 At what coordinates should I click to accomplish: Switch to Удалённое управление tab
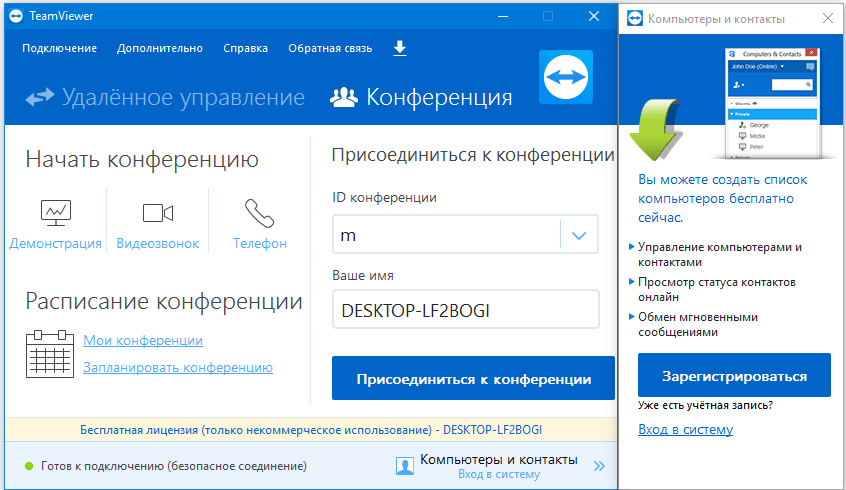coord(165,97)
